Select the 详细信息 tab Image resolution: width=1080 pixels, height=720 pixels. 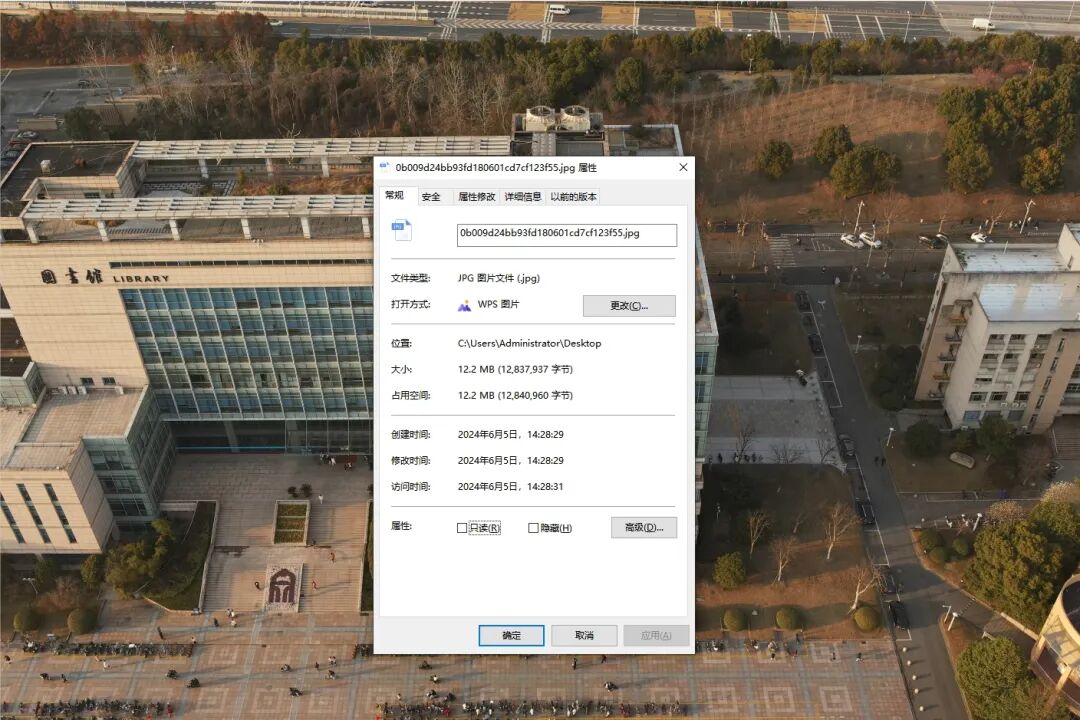(523, 197)
